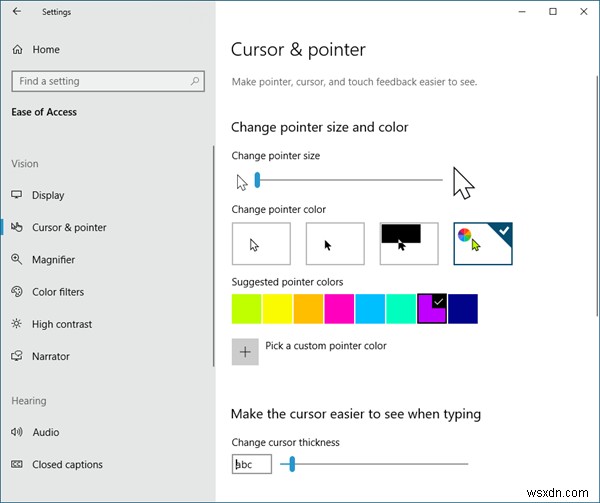600x503 pixels.
Task: Pick the pink magenta pointer color
Action: coord(339,309)
